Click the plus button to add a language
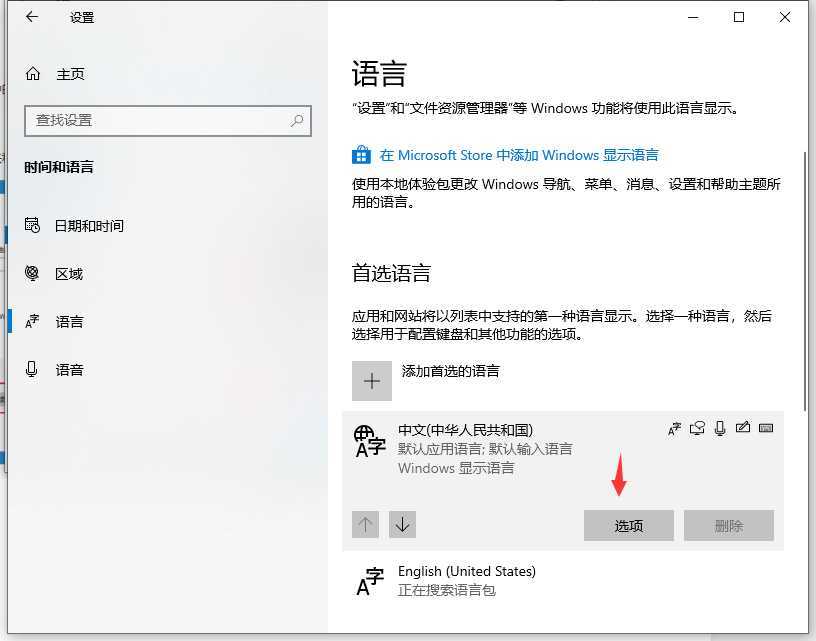Image resolution: width=816 pixels, height=641 pixels. coord(372,381)
